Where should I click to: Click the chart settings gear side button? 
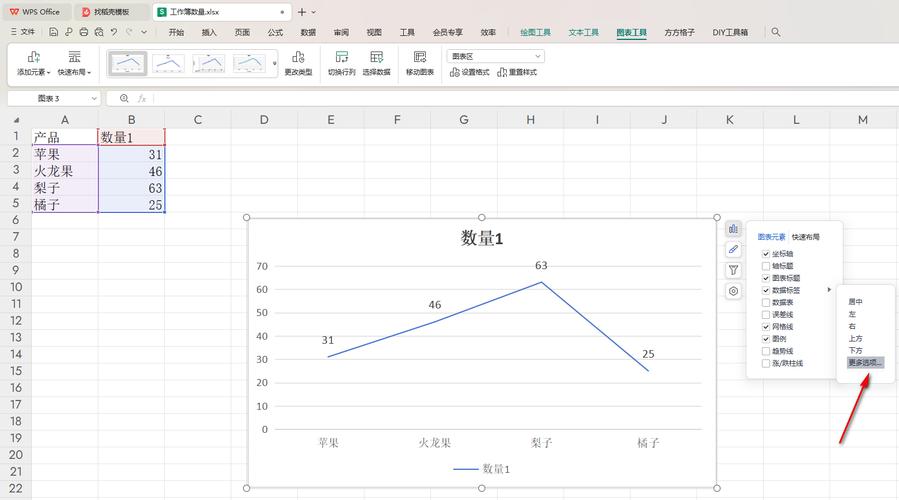[x=733, y=291]
